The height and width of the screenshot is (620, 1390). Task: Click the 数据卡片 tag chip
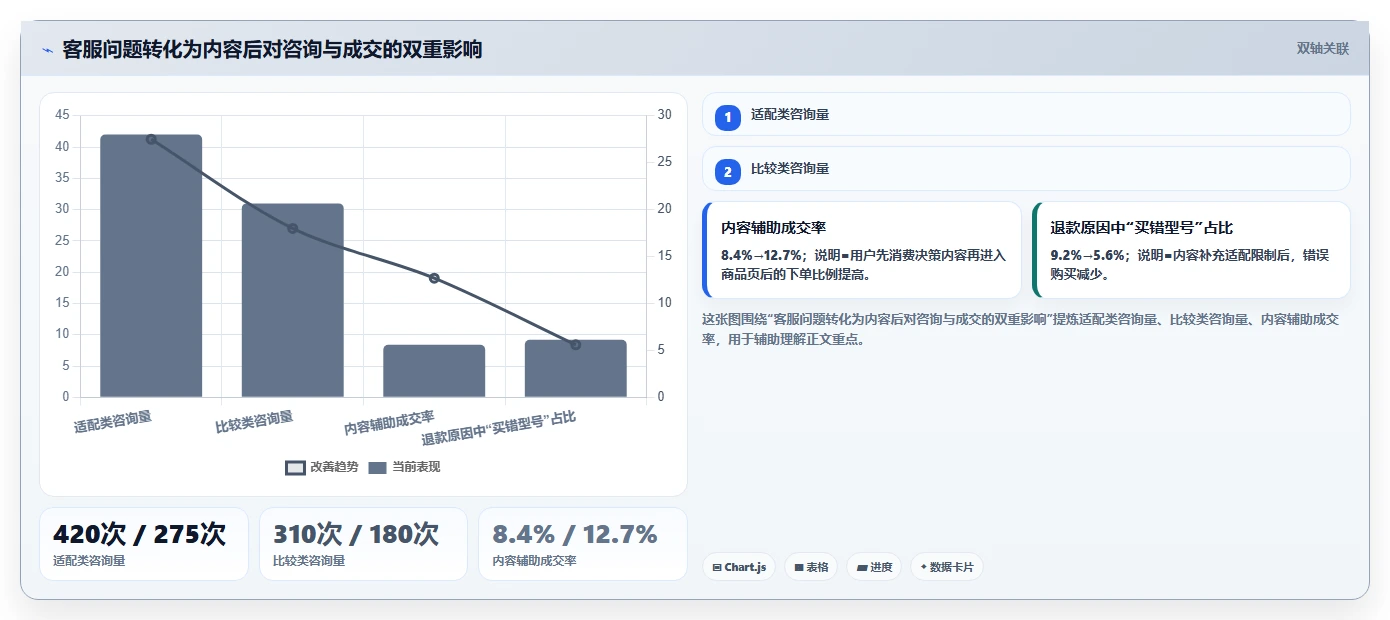(946, 567)
